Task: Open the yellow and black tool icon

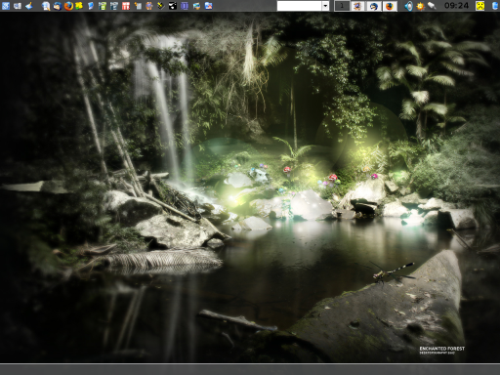Action: point(161,6)
